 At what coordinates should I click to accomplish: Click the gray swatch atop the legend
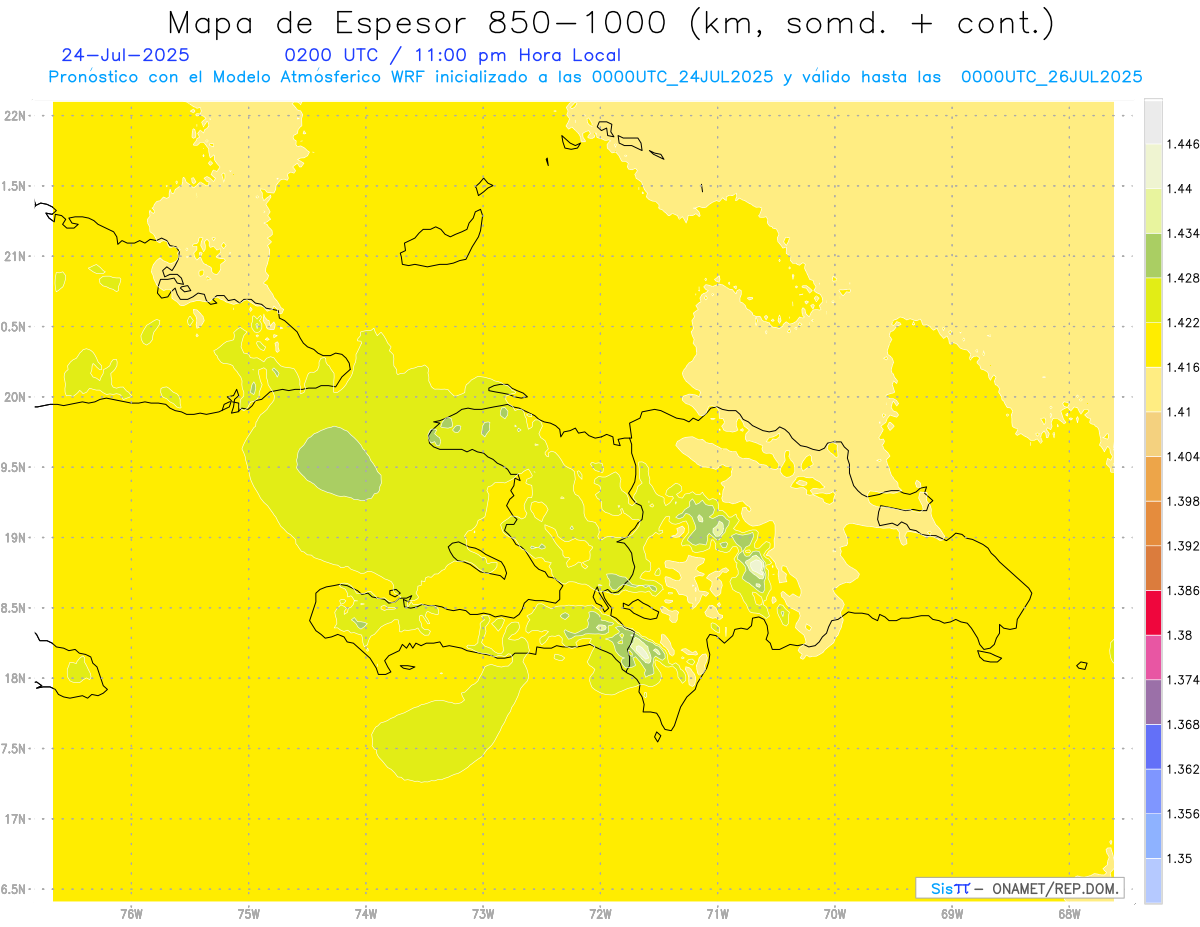coord(1153,121)
